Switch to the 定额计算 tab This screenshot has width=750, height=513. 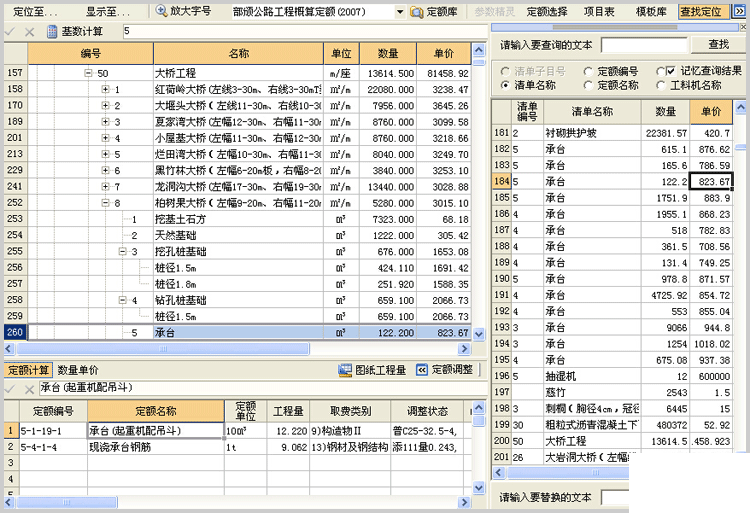pyautogui.click(x=28, y=370)
